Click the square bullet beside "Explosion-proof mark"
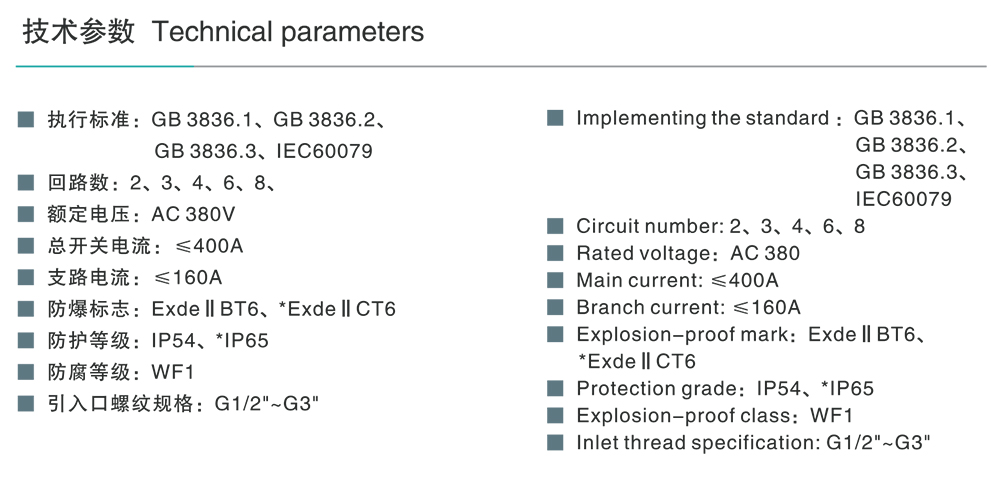The height and width of the screenshot is (484, 1000). (556, 334)
